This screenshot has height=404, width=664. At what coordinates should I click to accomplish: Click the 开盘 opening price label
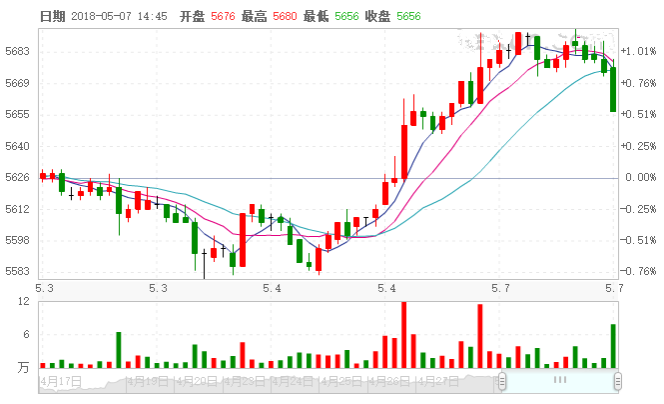click(192, 17)
